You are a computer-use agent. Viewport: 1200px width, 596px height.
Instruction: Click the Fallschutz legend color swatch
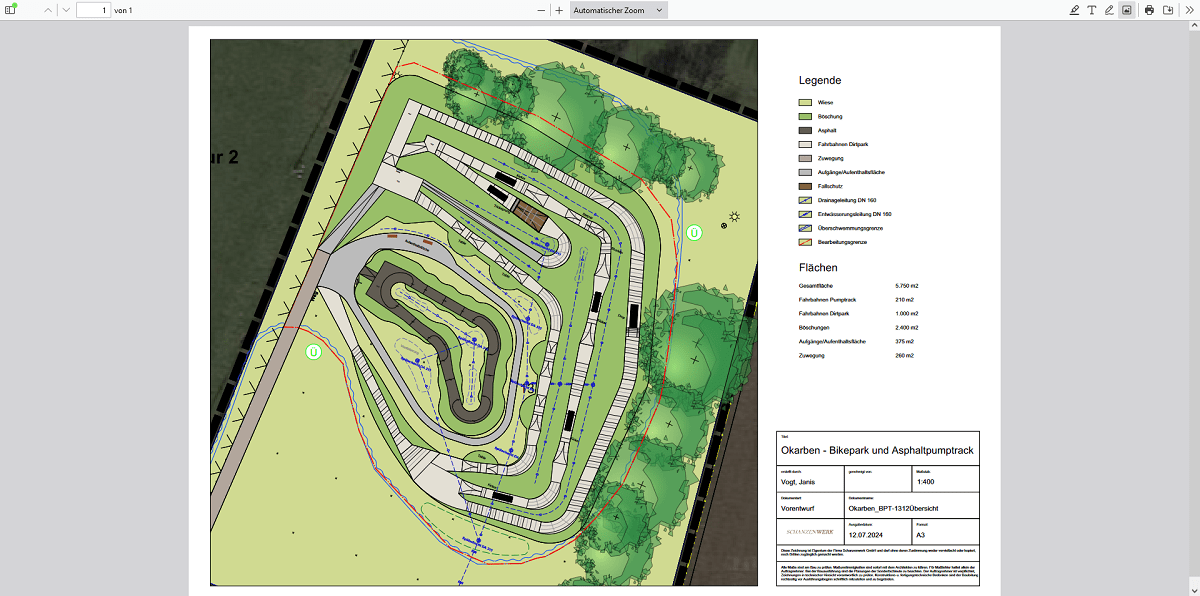click(x=804, y=186)
